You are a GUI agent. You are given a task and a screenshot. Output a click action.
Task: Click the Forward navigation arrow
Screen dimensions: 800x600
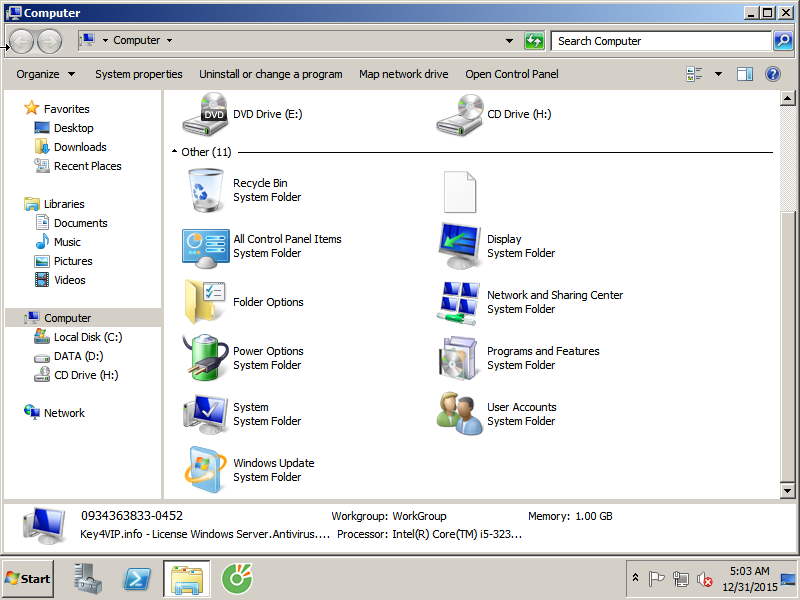50,41
